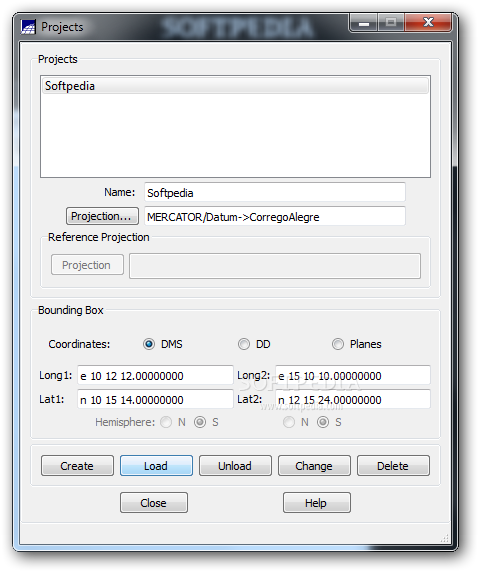479x572 pixels.
Task: Open the Projection... dialog button
Action: tap(102, 216)
